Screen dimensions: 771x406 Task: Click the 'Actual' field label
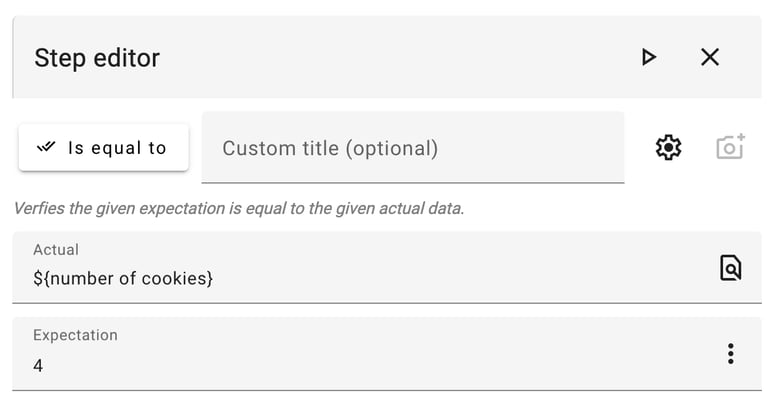tap(56, 250)
